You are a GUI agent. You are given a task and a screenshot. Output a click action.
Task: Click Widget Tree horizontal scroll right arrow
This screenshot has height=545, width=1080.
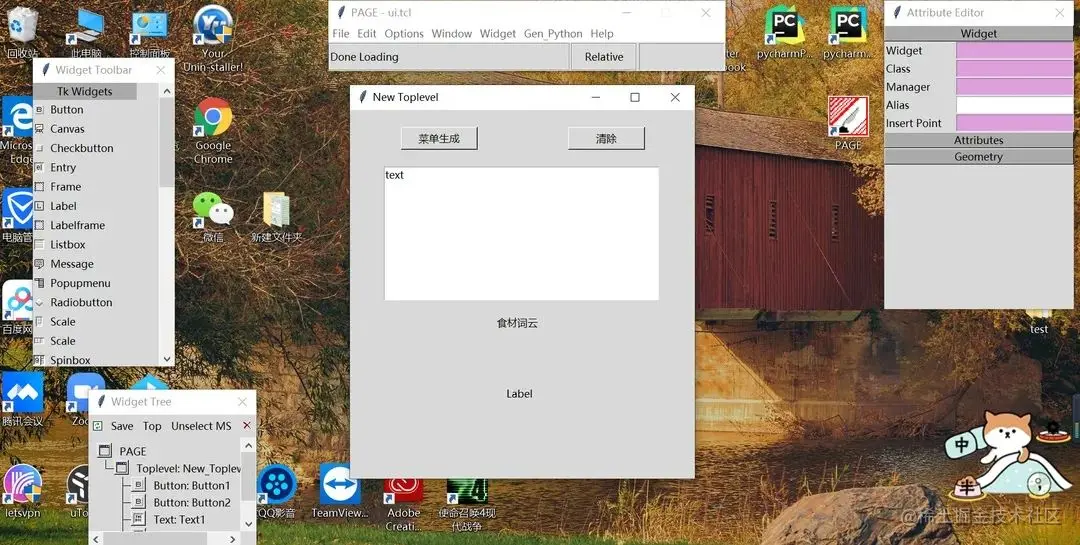click(233, 539)
